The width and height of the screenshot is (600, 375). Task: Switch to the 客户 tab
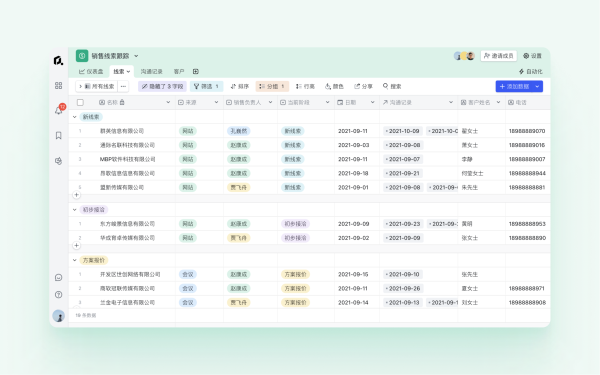pyautogui.click(x=179, y=72)
